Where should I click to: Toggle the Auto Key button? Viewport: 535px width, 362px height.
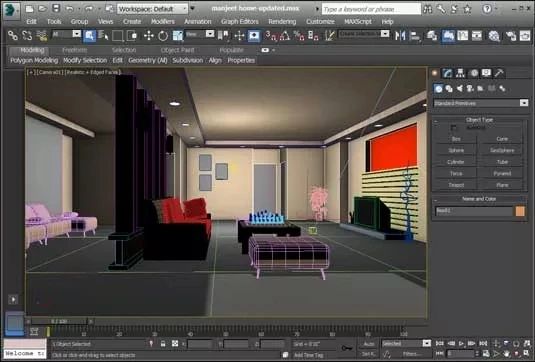(x=369, y=344)
